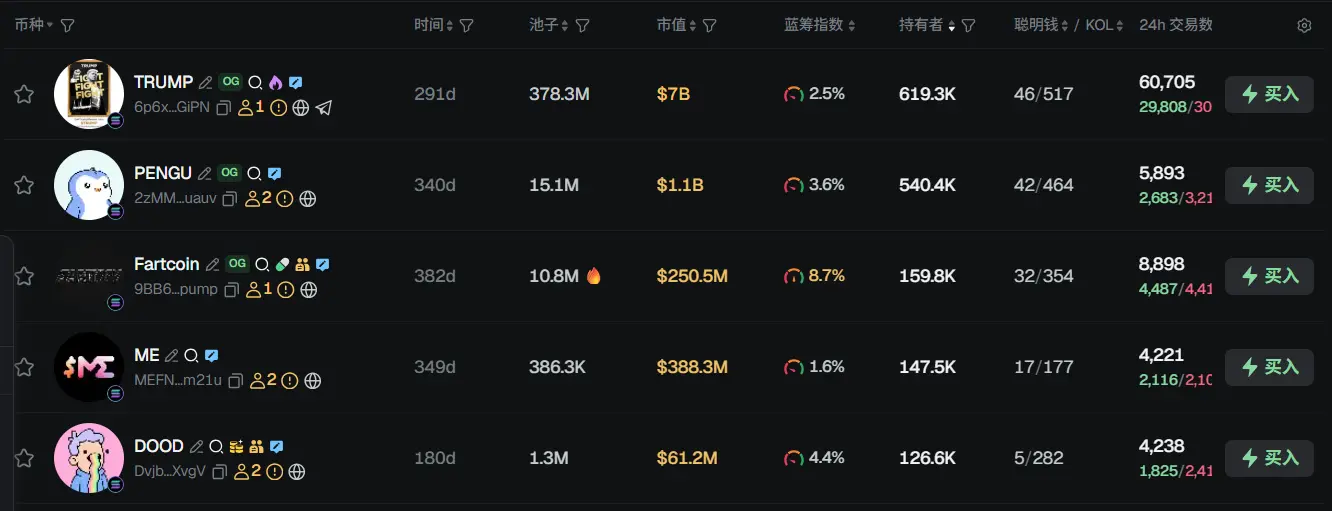Screen dimensions: 1332x511
Task: Click the edit pencil next to DOOD
Action: tap(196, 447)
